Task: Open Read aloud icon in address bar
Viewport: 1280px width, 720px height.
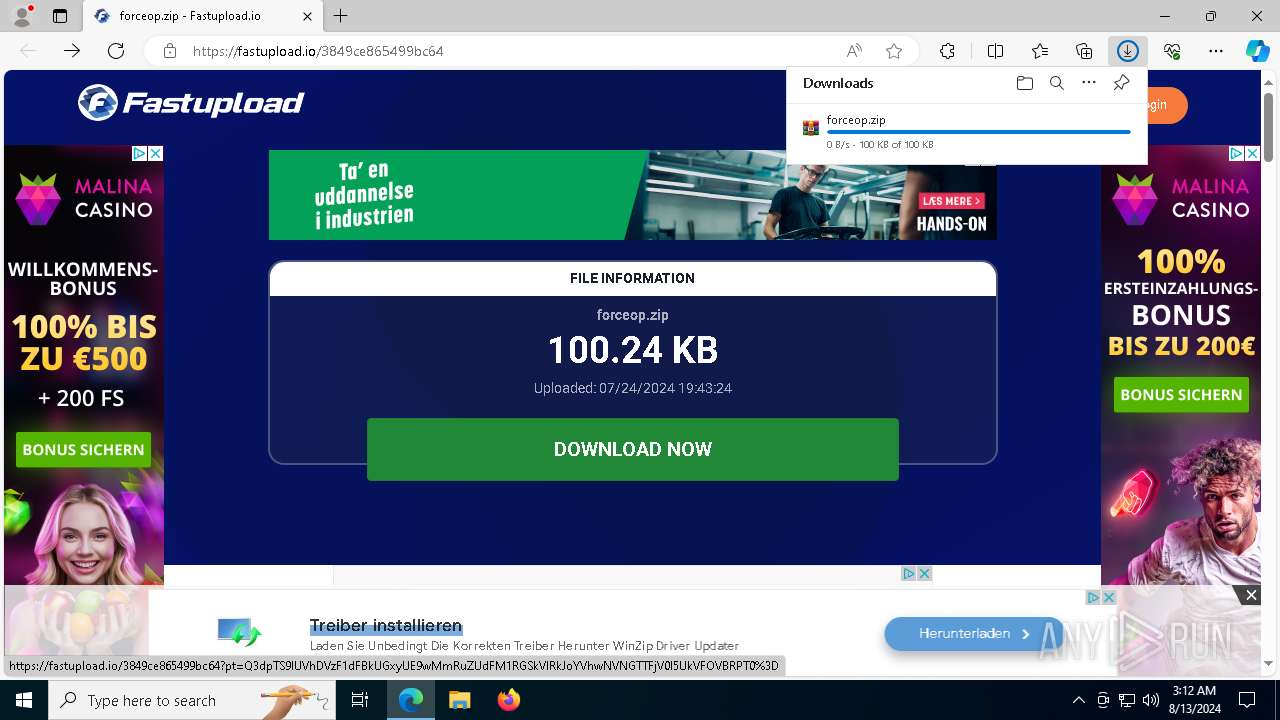Action: tap(854, 51)
